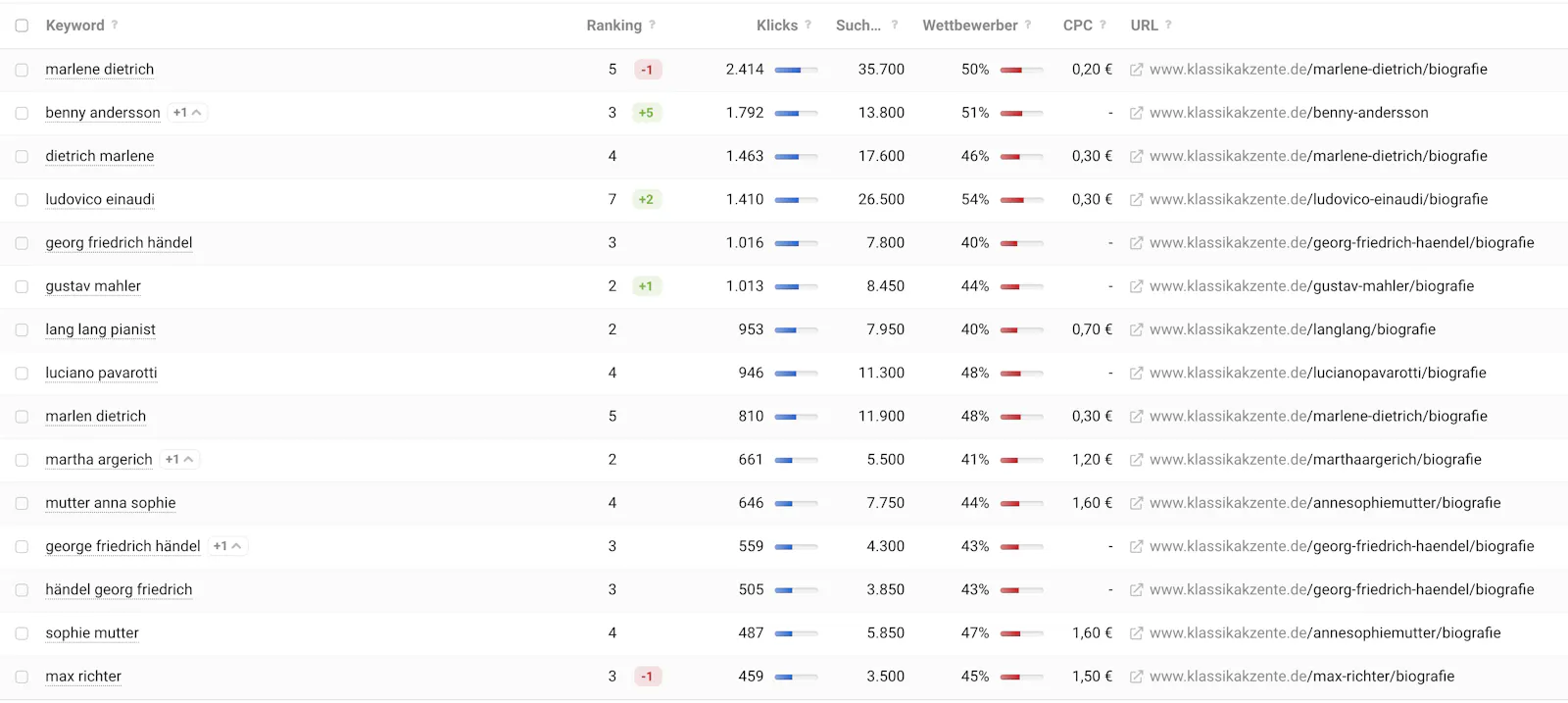Open klassikakzente.de/max-richter/biografie URL
1568x703 pixels.
tap(1301, 677)
